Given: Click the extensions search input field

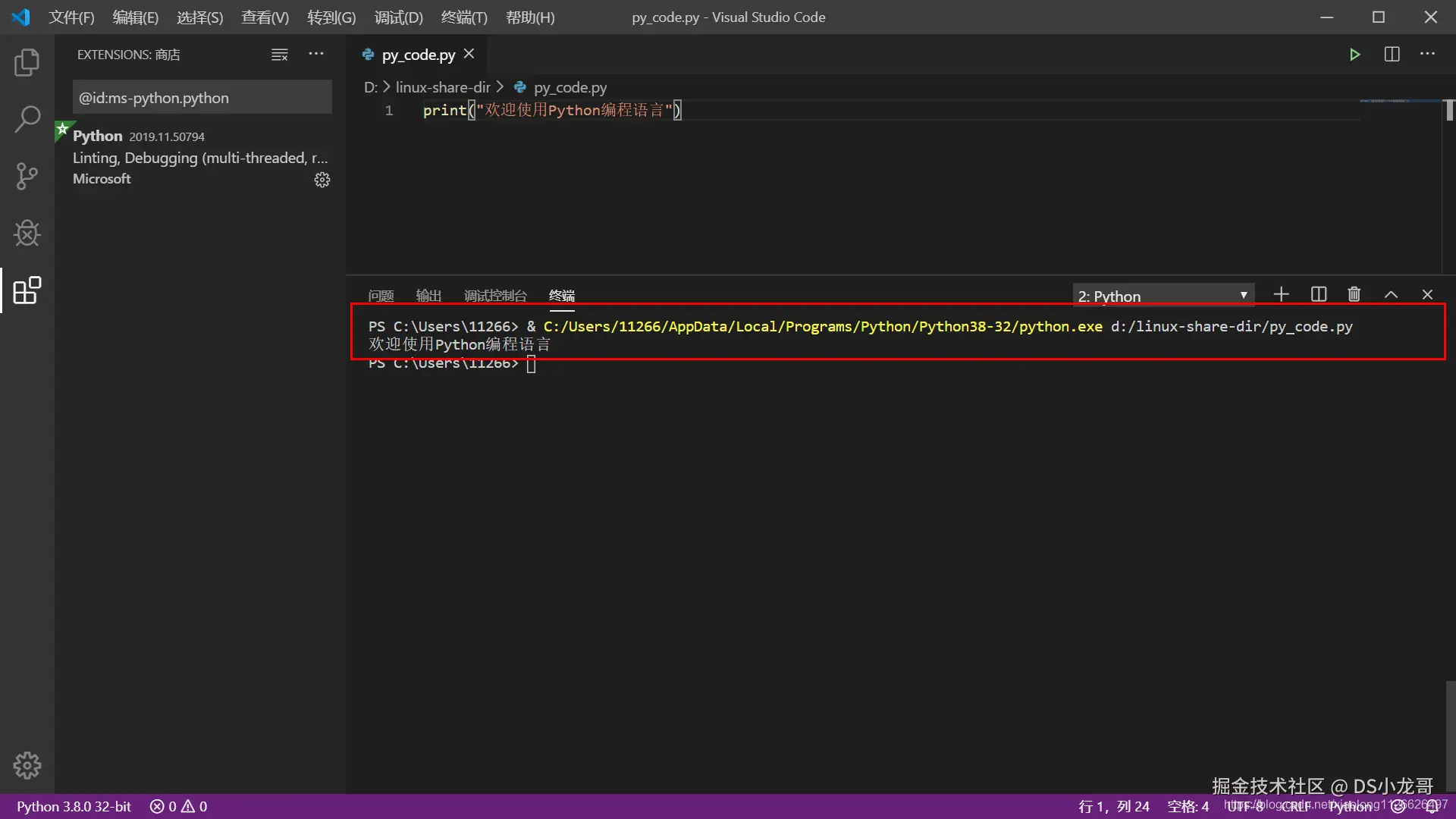Looking at the screenshot, I should click(202, 98).
